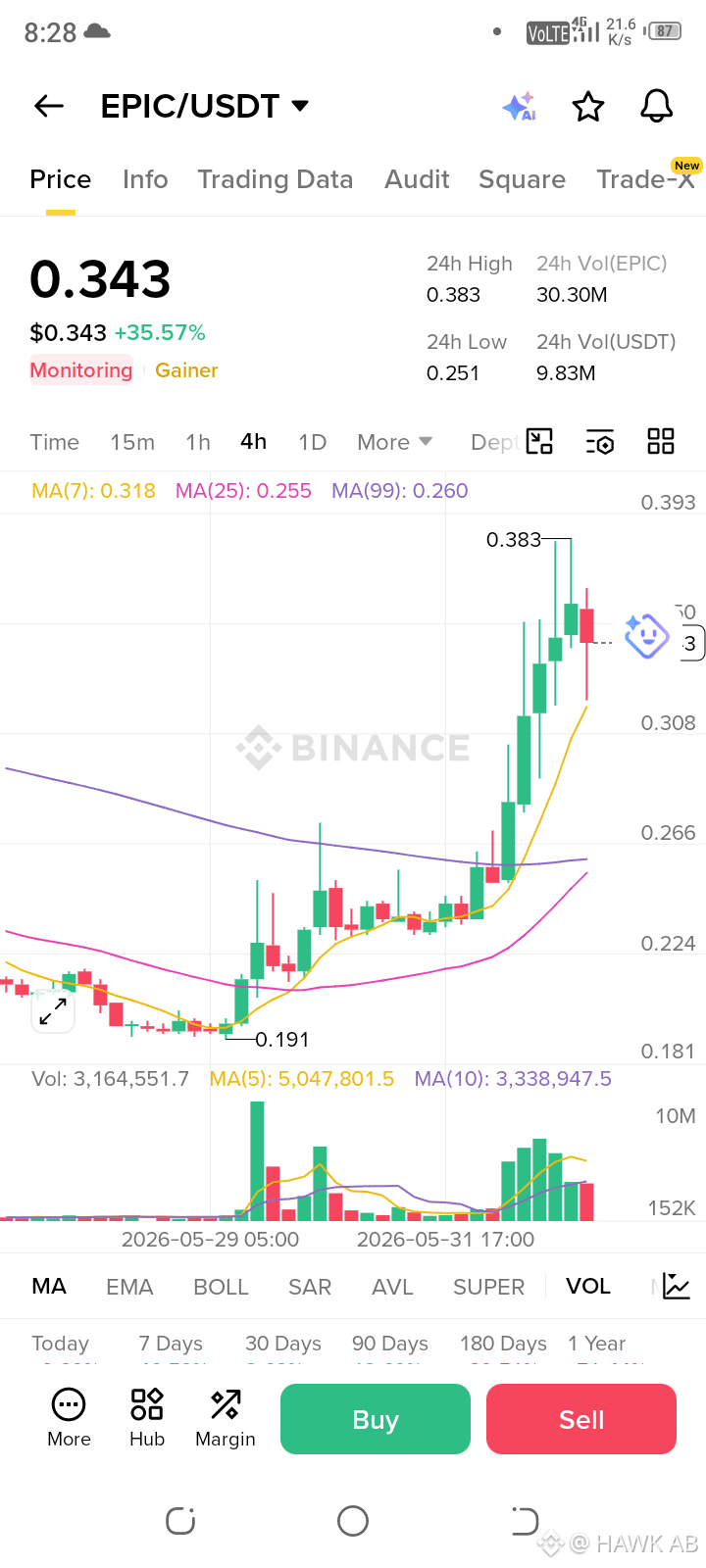Select the SAR indicator

point(310,1287)
